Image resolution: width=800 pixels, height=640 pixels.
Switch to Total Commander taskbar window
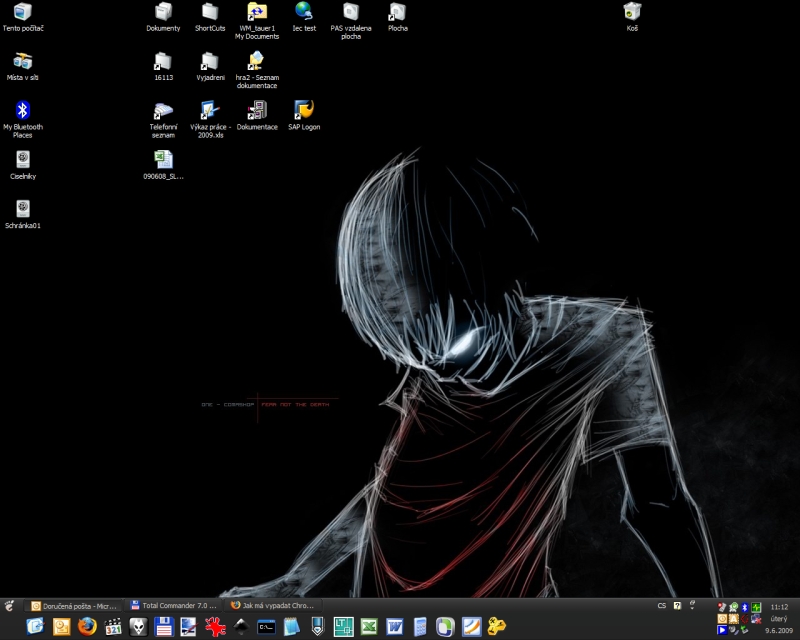[174, 605]
